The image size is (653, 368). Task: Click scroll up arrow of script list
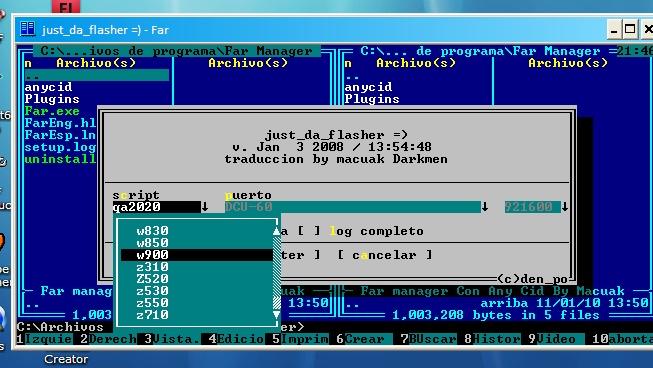coord(277,231)
